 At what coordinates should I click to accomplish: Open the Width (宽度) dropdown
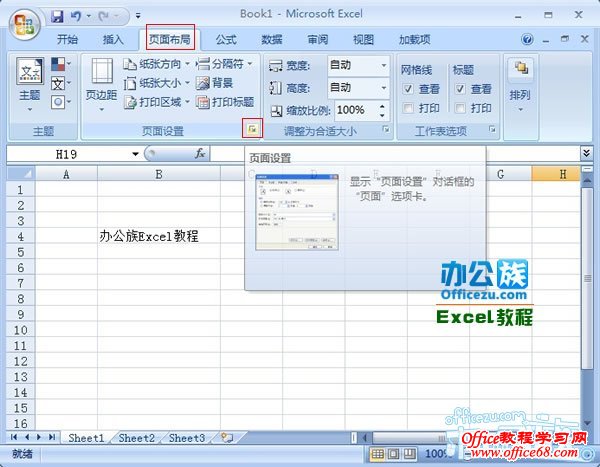383,65
